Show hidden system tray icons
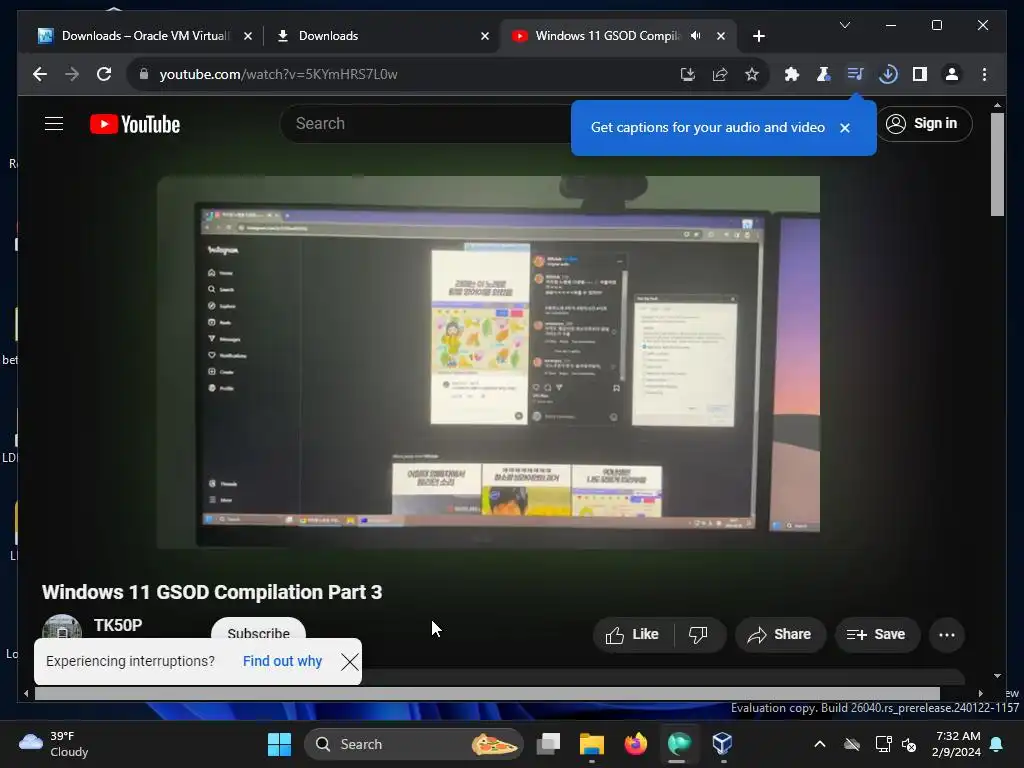 click(x=820, y=744)
